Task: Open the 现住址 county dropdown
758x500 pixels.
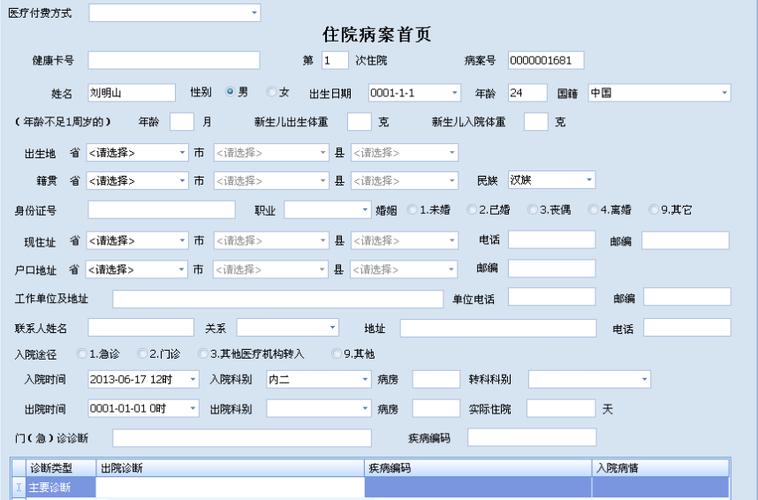Action: pos(452,240)
